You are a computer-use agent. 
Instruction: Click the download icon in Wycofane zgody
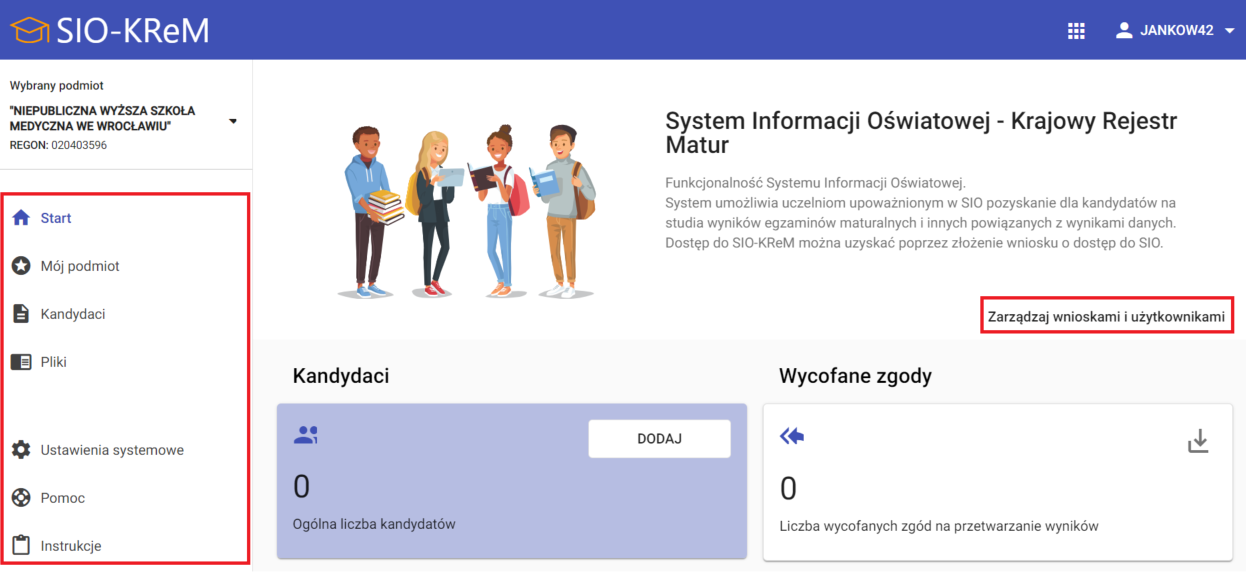pyautogui.click(x=1198, y=441)
